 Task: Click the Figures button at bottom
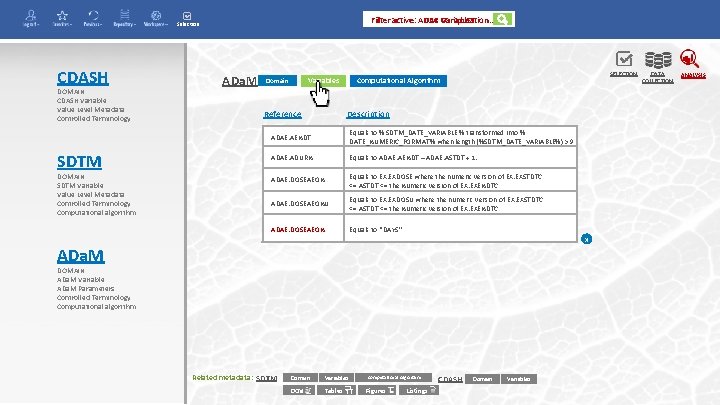[379, 390]
